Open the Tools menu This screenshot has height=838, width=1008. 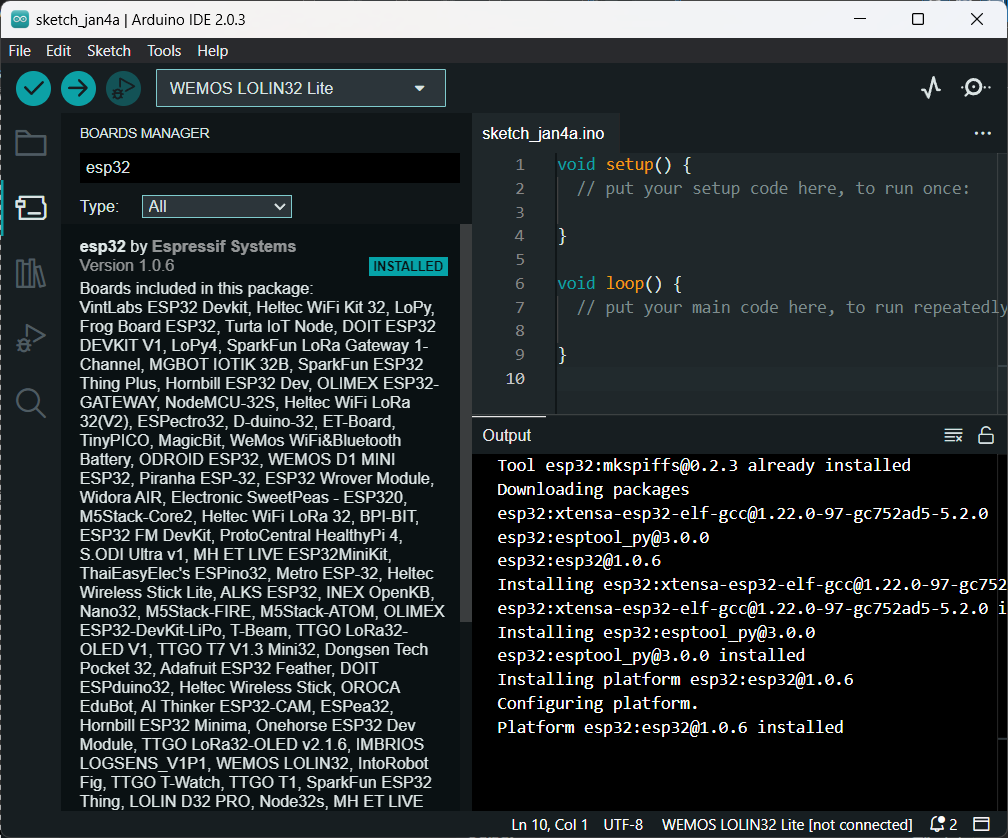pyautogui.click(x=164, y=51)
